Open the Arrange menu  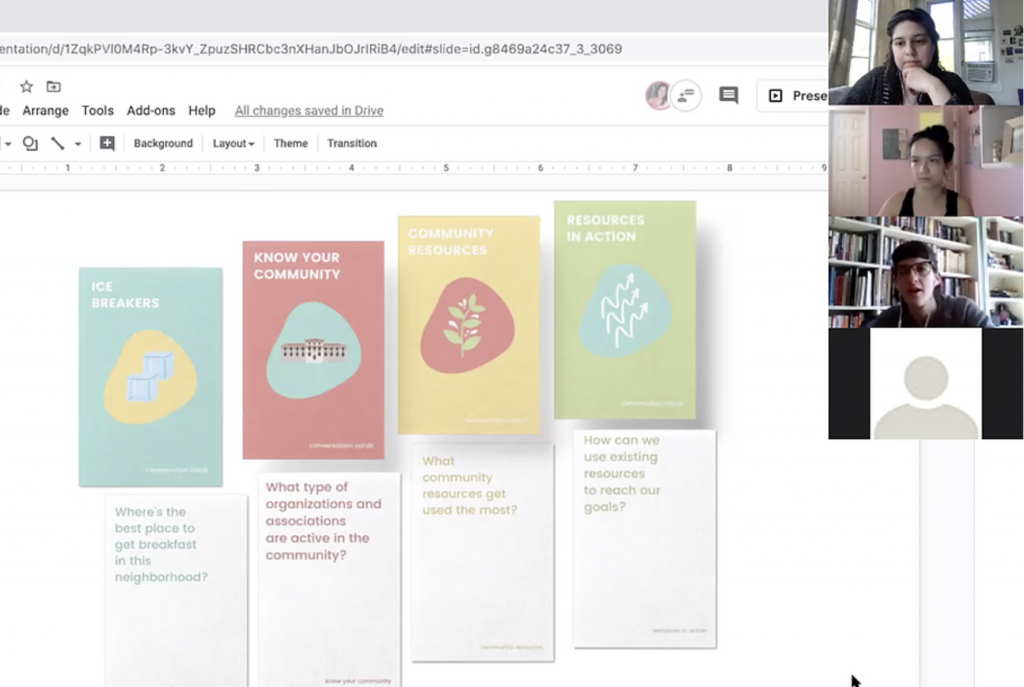coord(46,111)
